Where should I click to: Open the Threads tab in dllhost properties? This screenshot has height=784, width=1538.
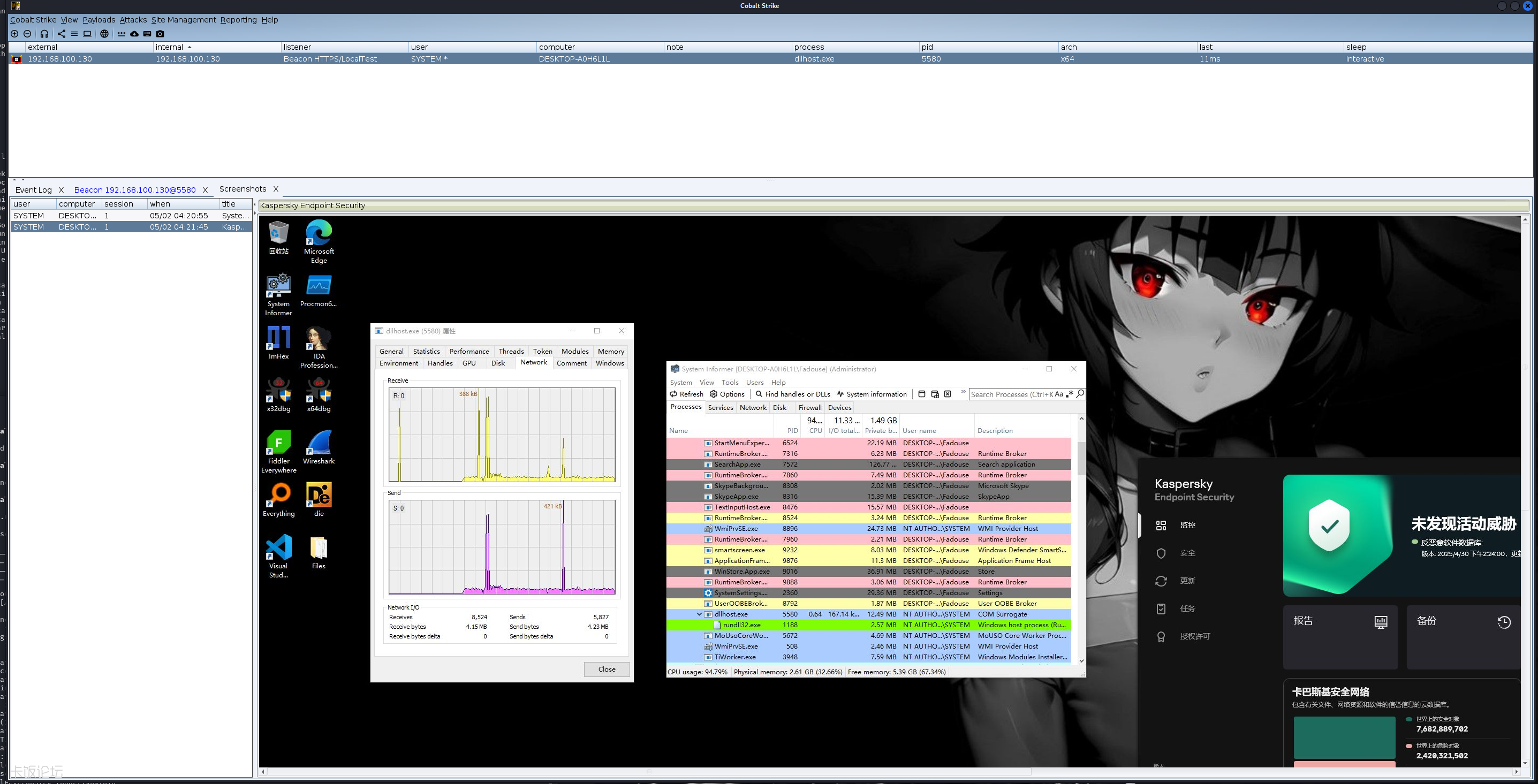pos(511,352)
